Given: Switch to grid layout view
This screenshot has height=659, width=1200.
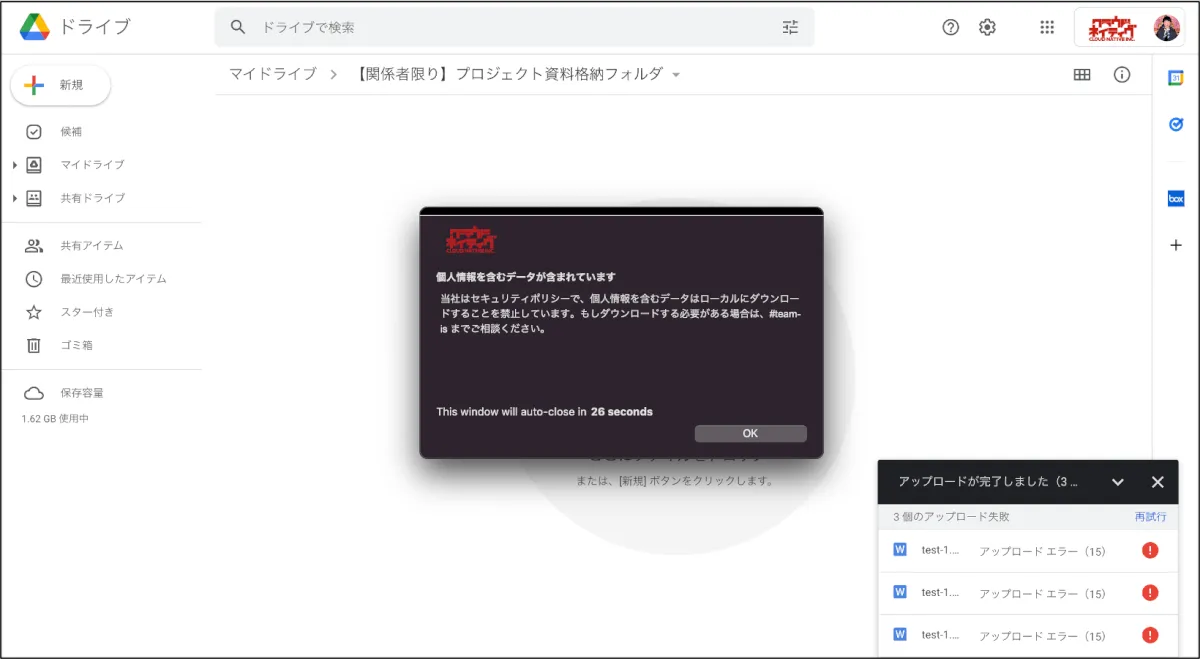Looking at the screenshot, I should 1081,75.
